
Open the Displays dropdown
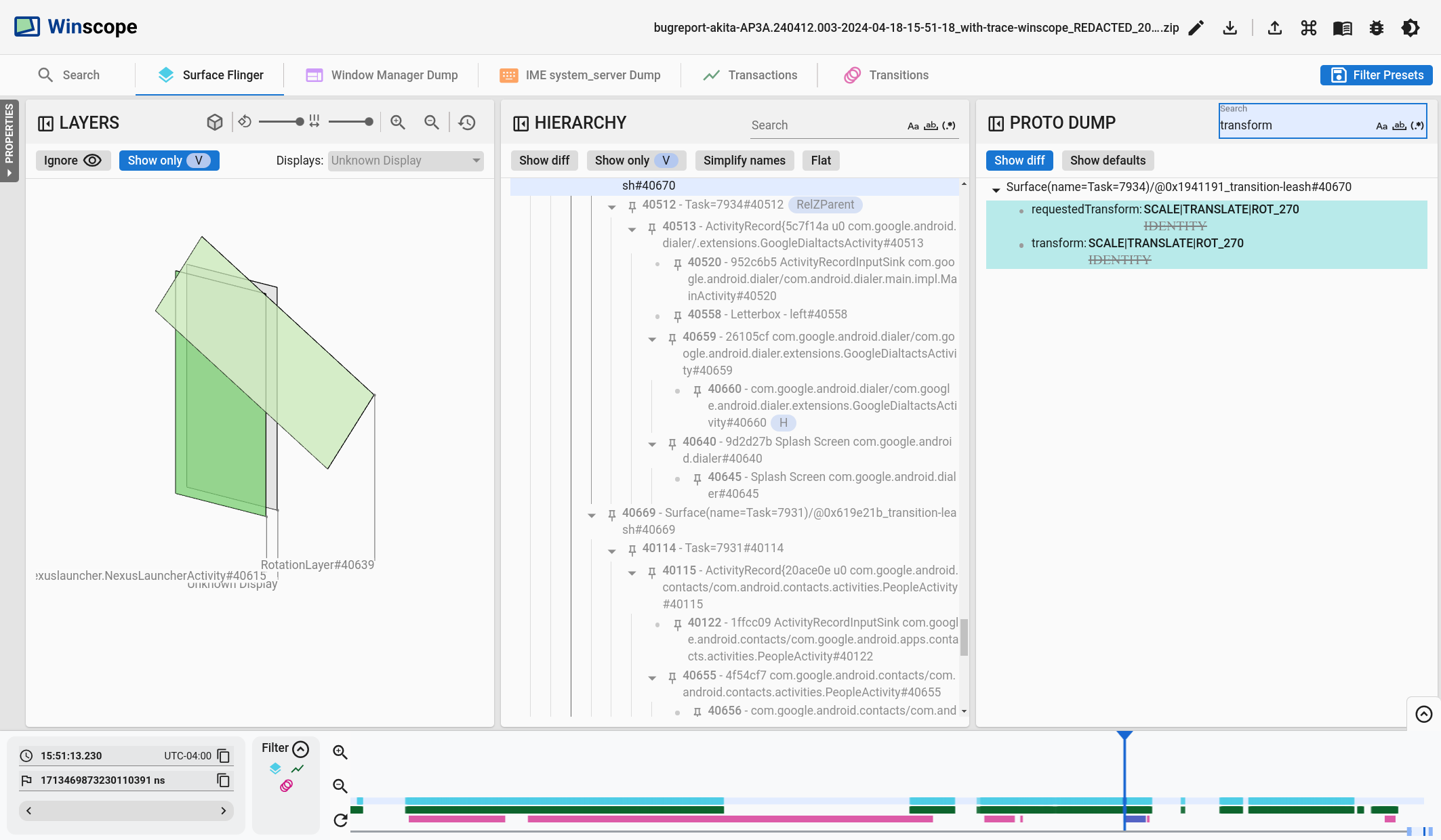[405, 161]
